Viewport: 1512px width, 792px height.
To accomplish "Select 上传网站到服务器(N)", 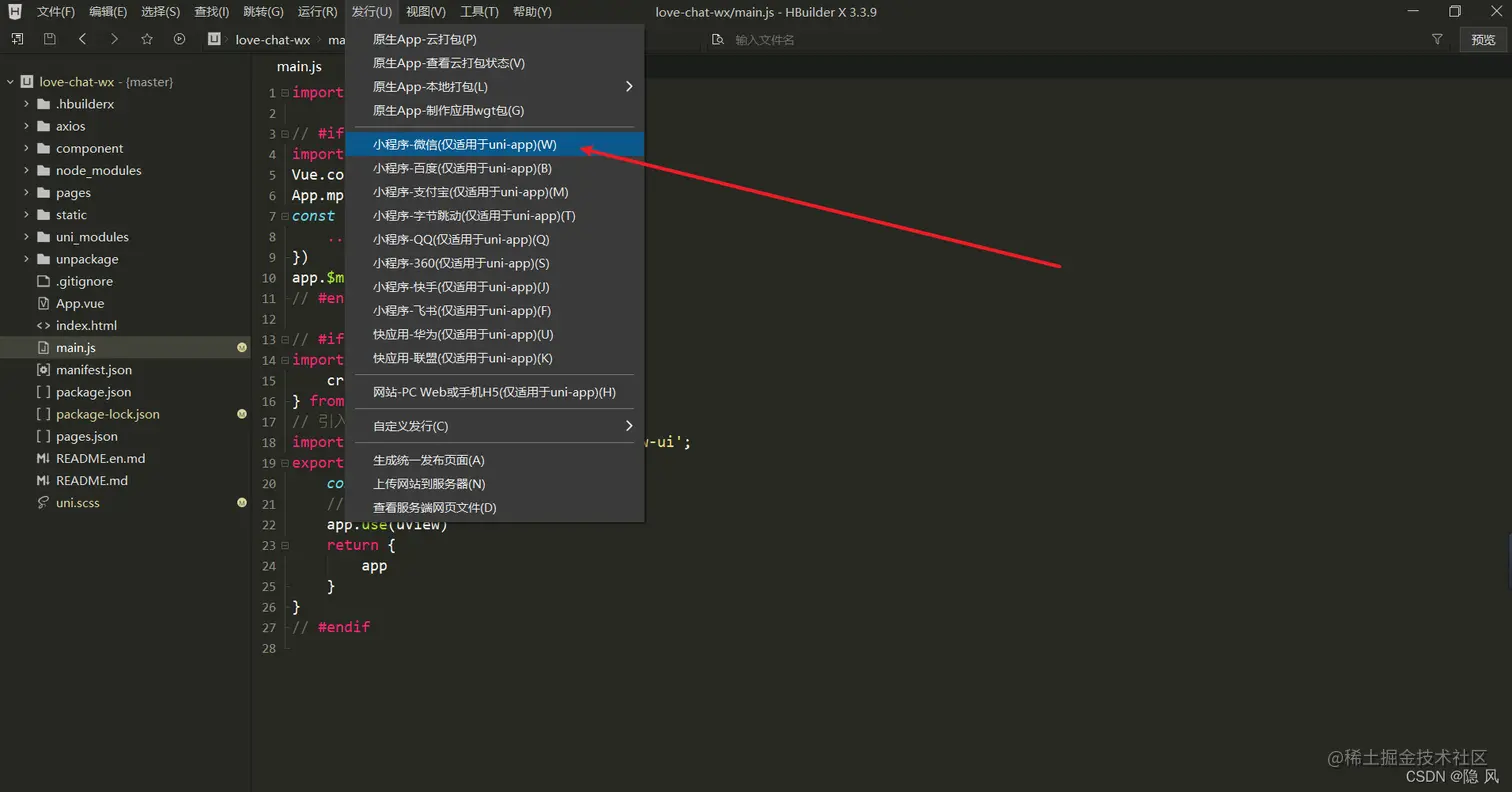I will pyautogui.click(x=495, y=484).
